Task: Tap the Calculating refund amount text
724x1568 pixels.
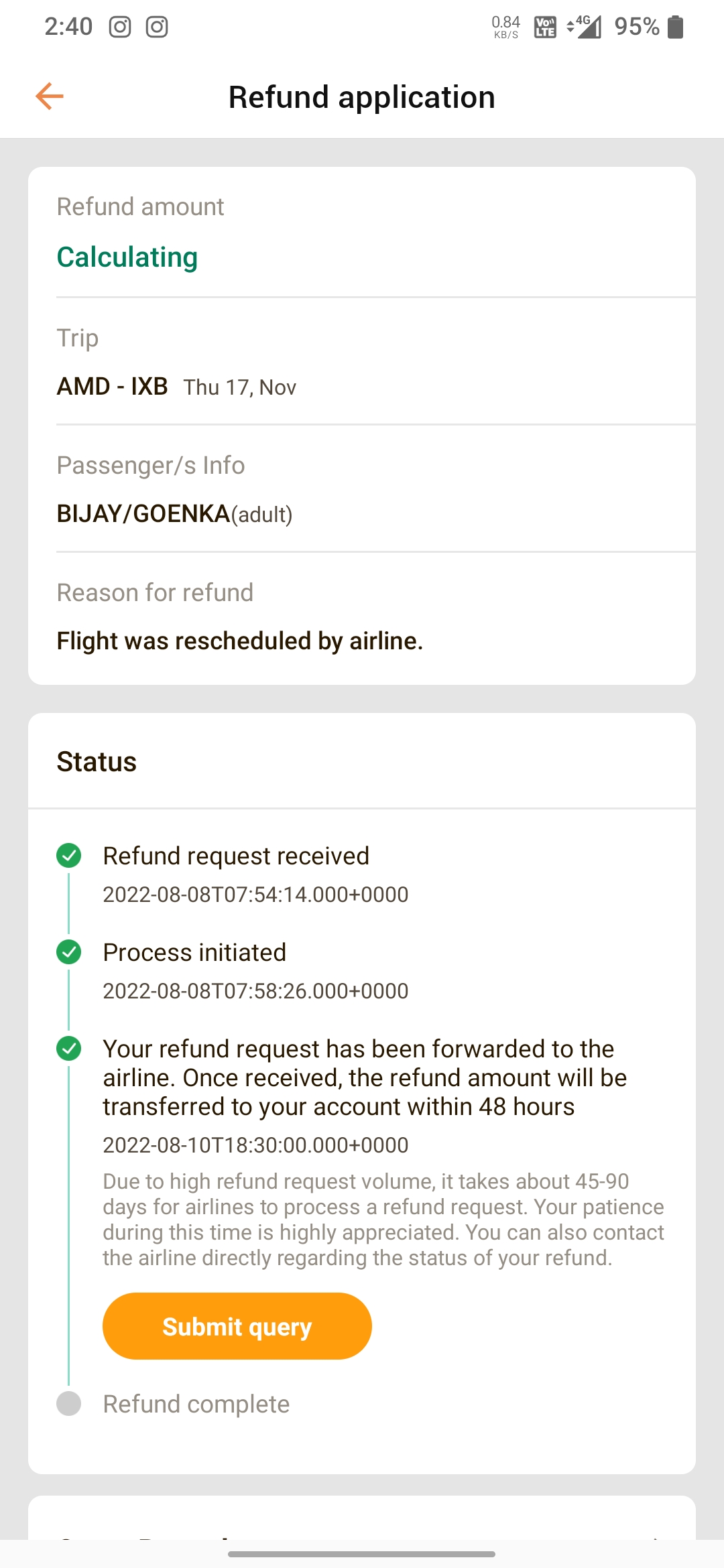Action: tap(127, 257)
